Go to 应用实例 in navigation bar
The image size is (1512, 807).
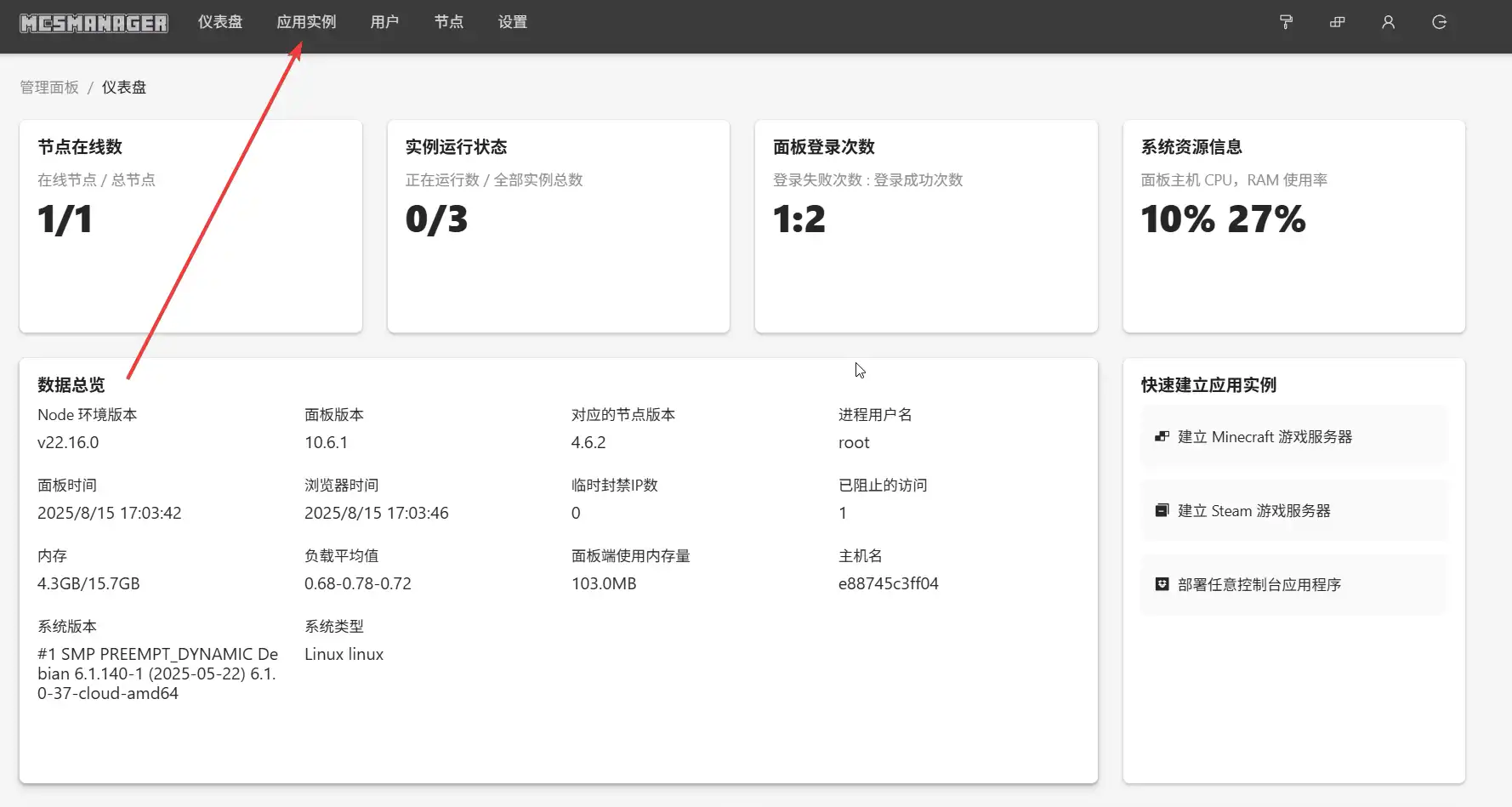click(306, 22)
